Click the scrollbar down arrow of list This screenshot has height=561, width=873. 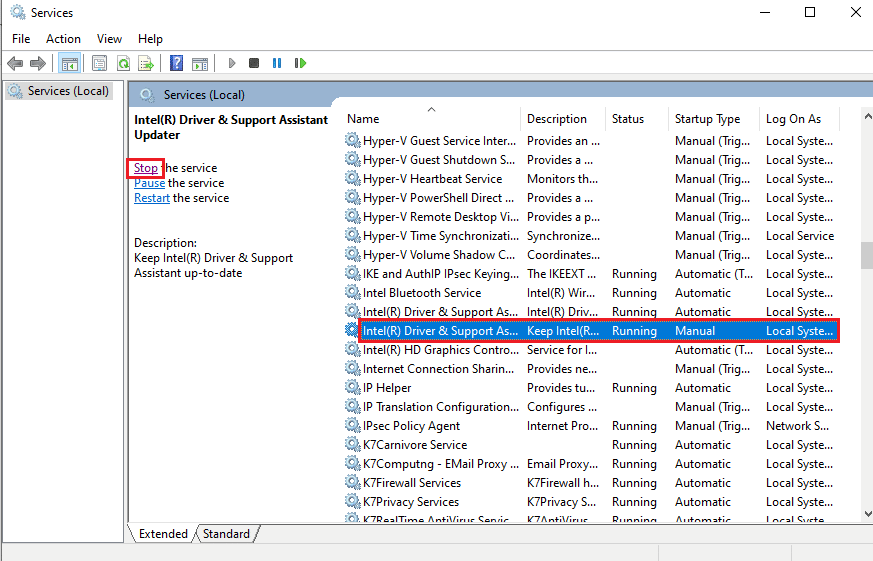pyautogui.click(x=867, y=513)
